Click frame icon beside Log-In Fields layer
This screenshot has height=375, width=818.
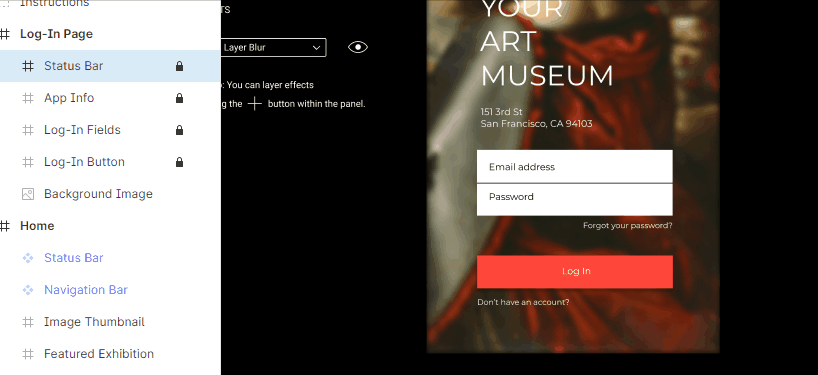pos(28,130)
